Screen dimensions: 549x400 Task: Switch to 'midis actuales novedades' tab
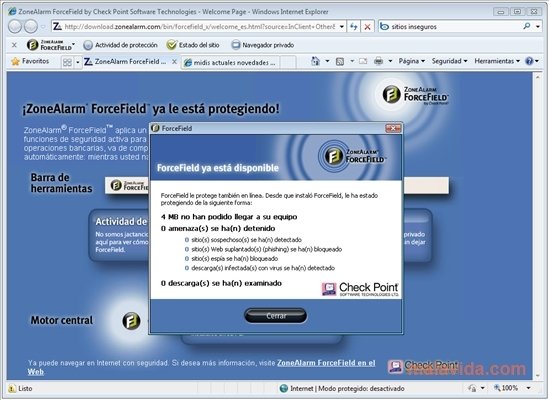pos(230,62)
